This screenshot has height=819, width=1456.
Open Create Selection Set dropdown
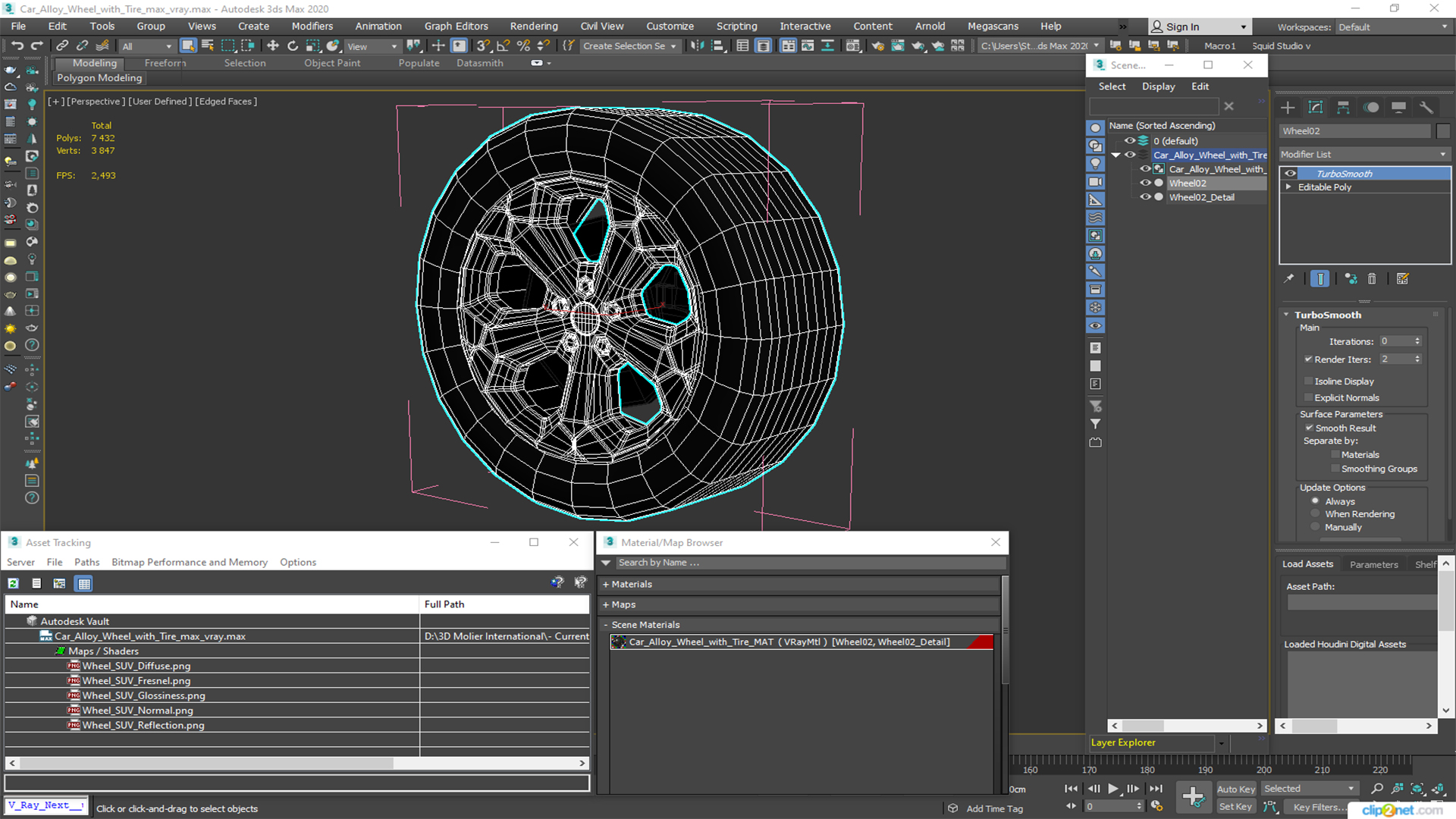click(629, 45)
